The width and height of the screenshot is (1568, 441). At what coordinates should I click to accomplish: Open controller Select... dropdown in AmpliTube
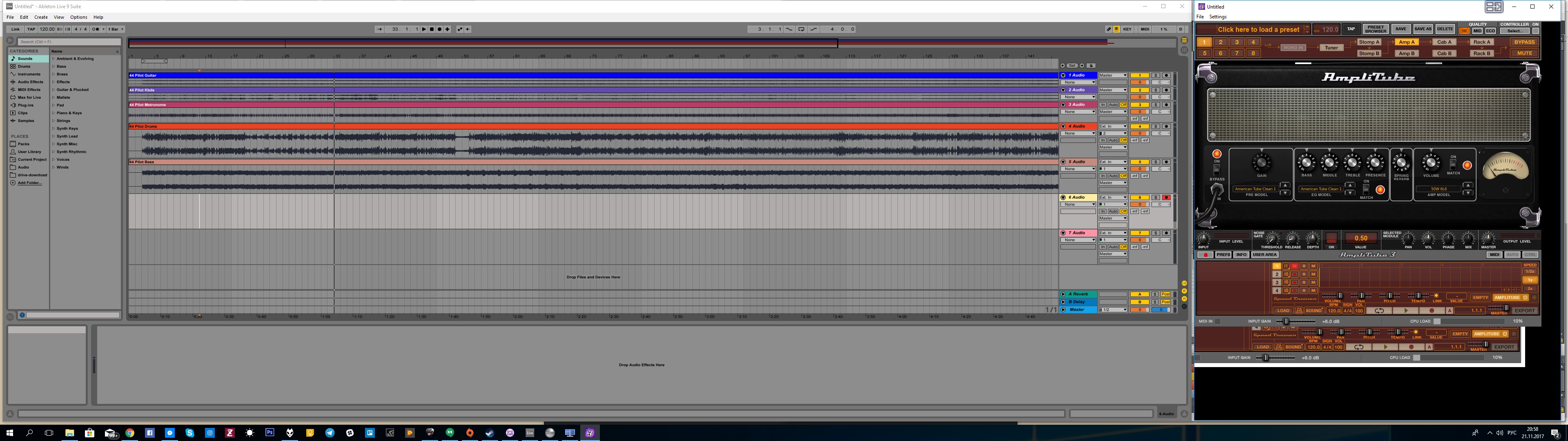coord(1515,31)
